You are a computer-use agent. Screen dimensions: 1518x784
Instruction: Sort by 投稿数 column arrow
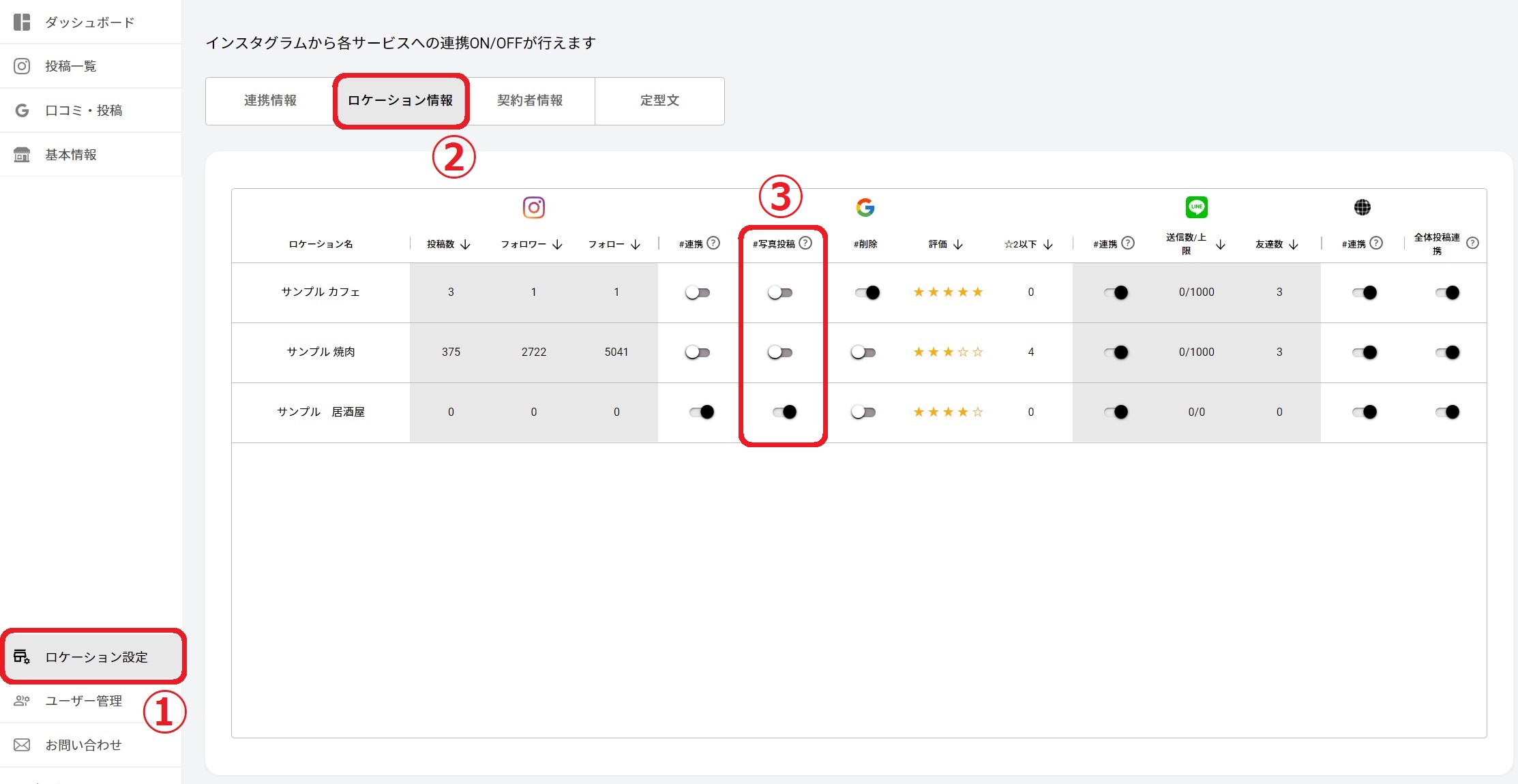[466, 244]
